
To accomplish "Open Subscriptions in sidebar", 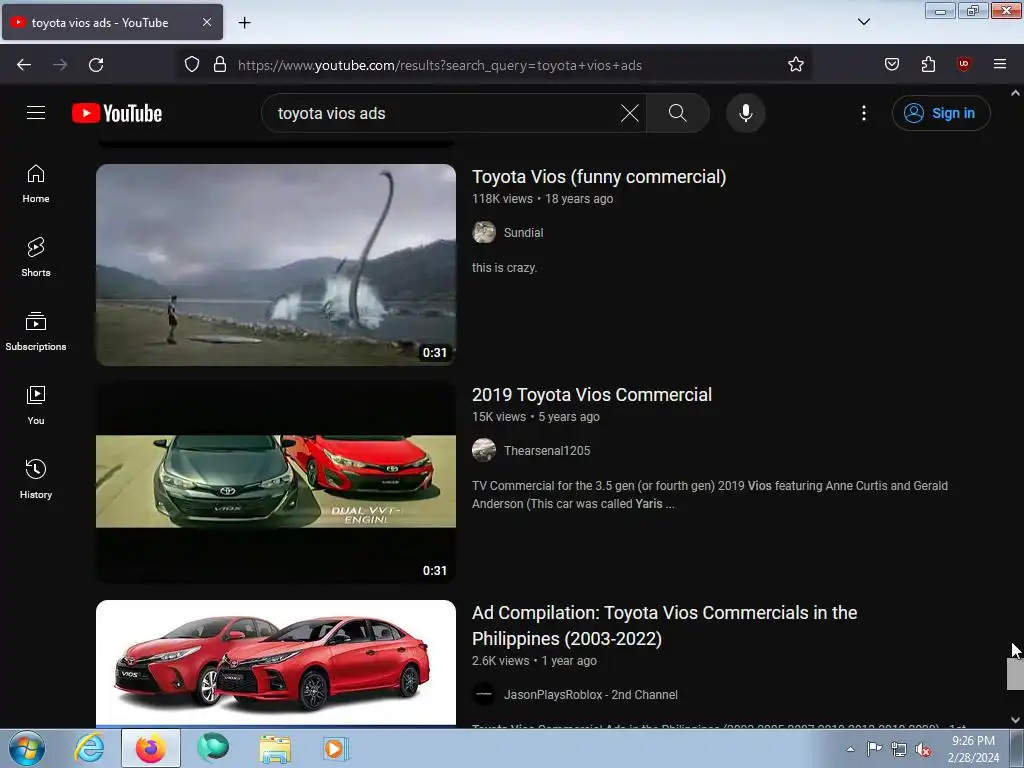I will [x=36, y=331].
